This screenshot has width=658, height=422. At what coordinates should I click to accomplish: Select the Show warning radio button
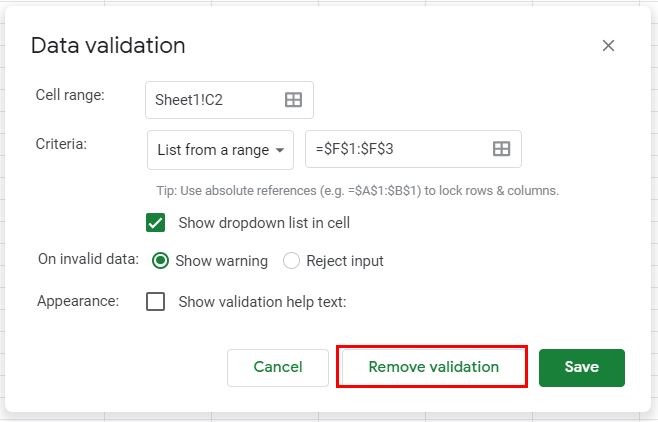(160, 261)
